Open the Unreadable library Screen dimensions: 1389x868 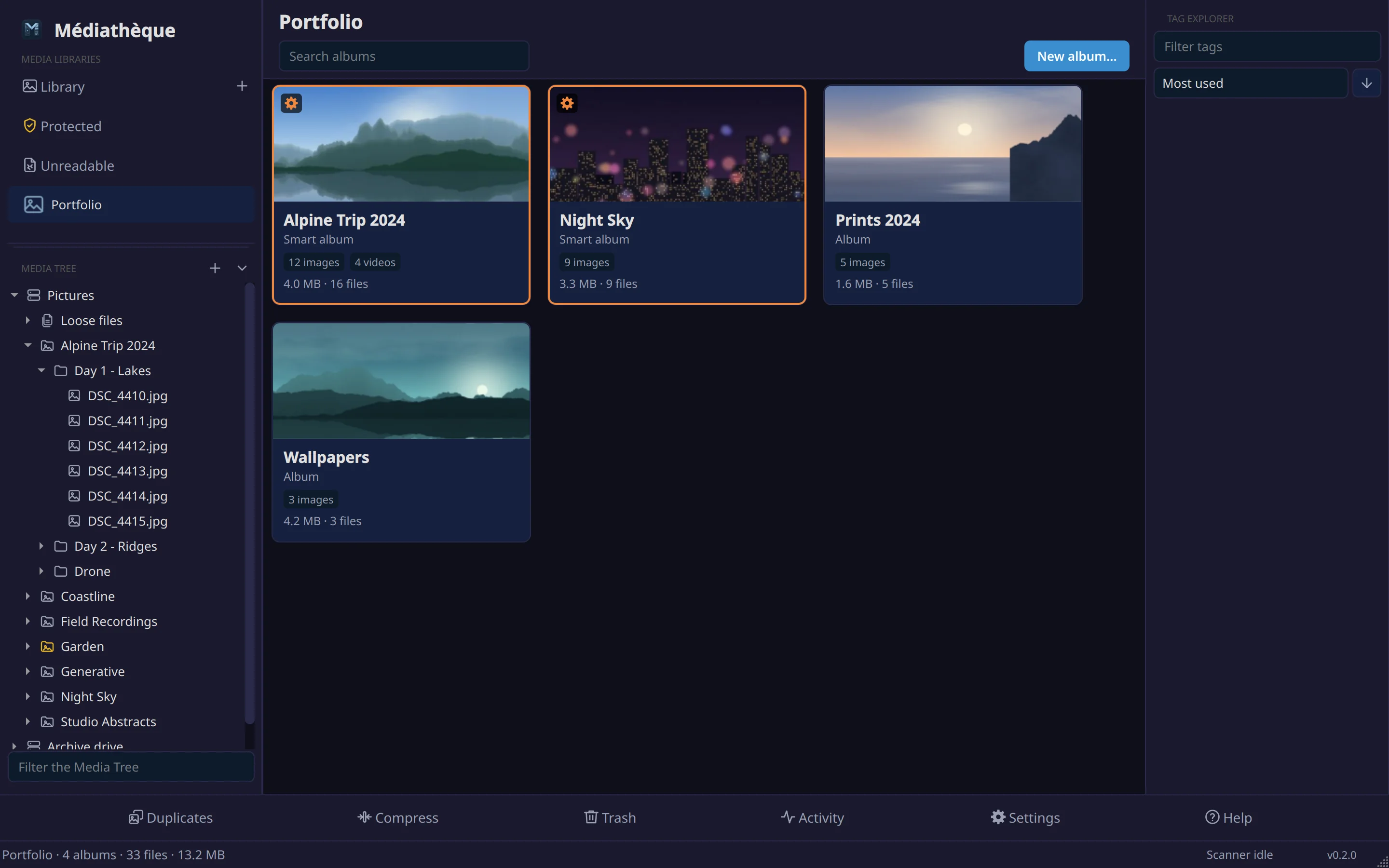131,165
